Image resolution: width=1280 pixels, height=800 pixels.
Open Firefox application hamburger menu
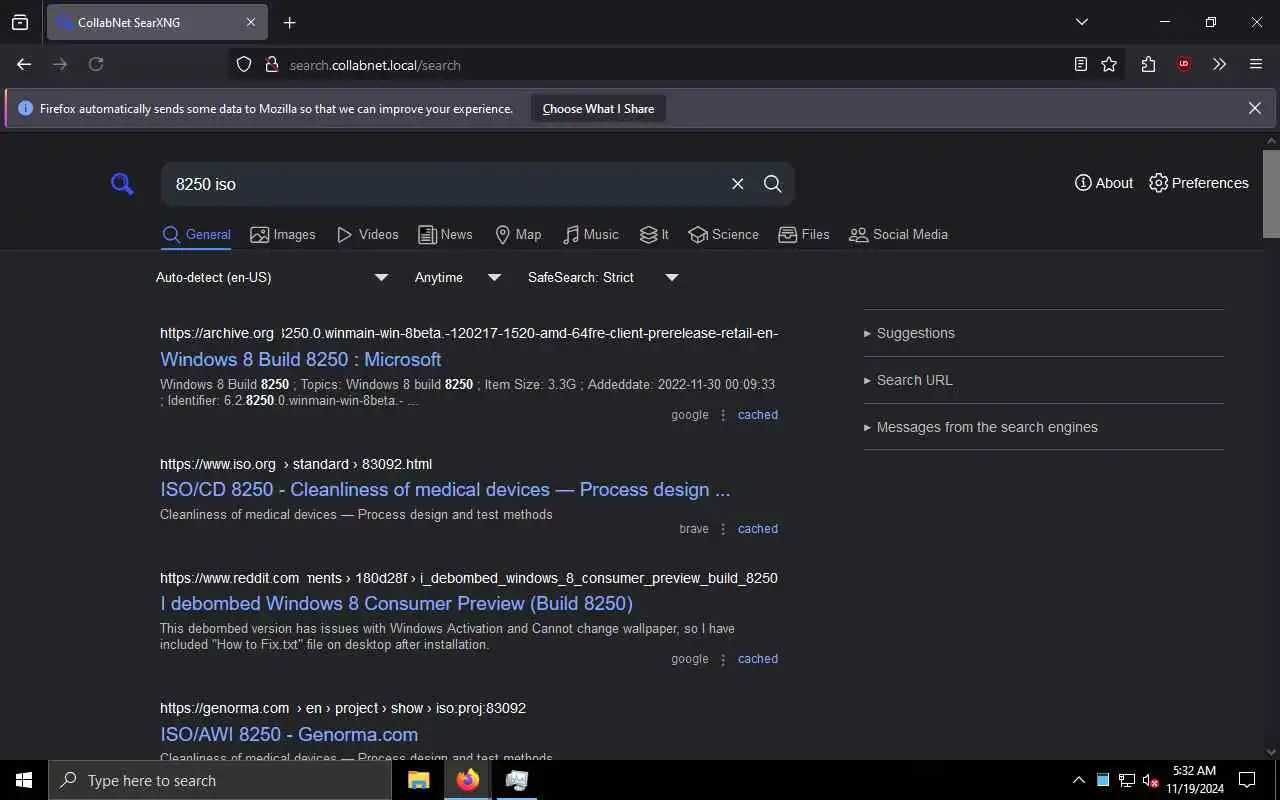click(x=1256, y=64)
